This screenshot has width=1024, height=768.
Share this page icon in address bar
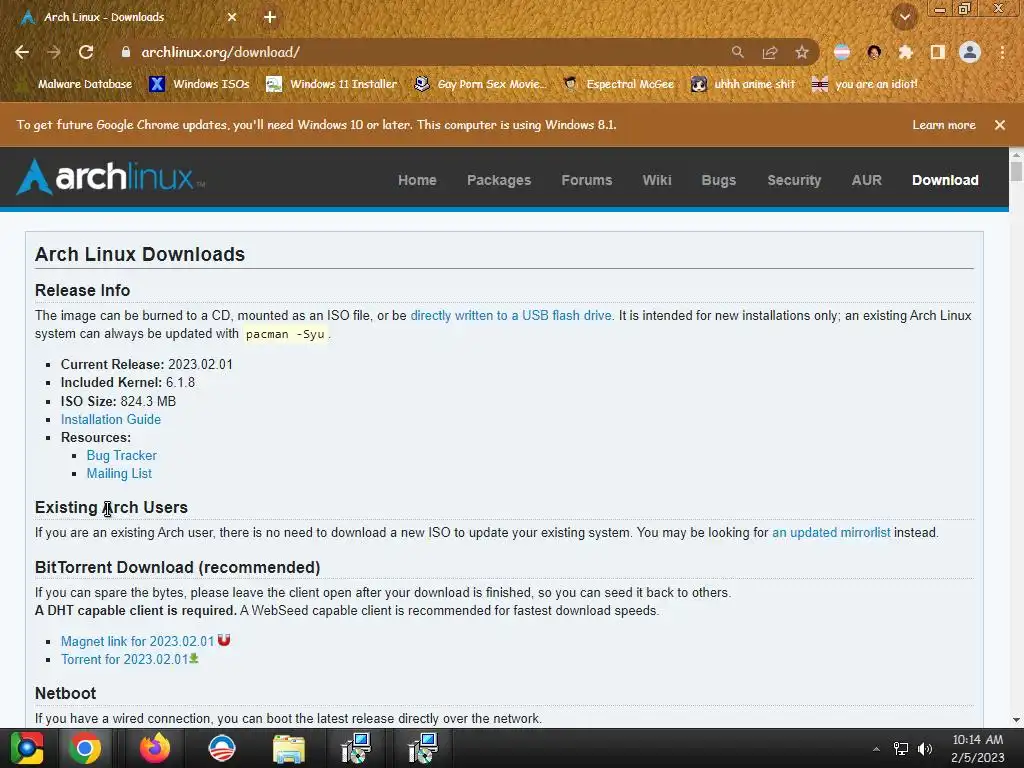770,52
